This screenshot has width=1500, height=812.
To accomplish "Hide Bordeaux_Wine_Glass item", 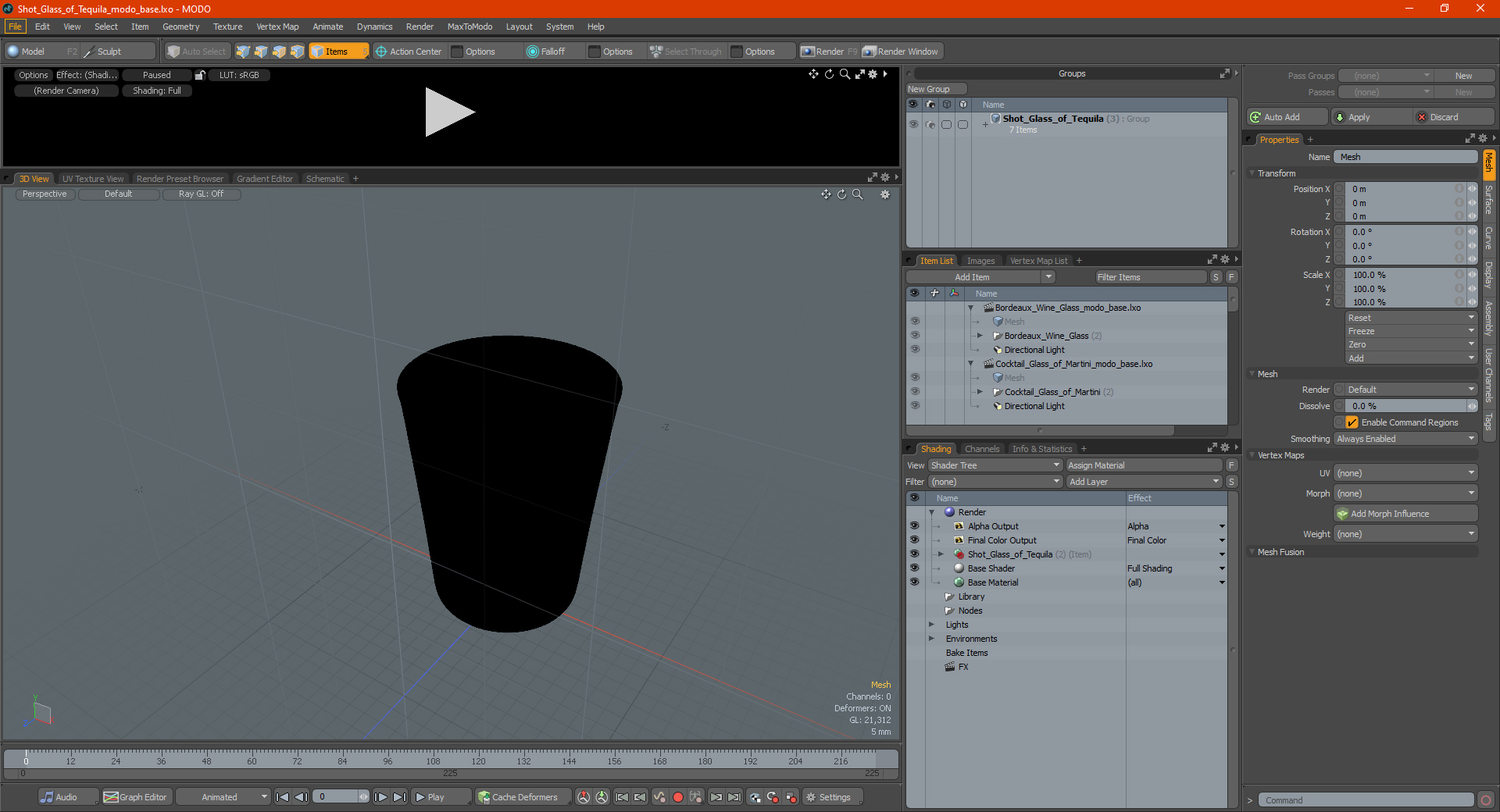I will tap(915, 336).
